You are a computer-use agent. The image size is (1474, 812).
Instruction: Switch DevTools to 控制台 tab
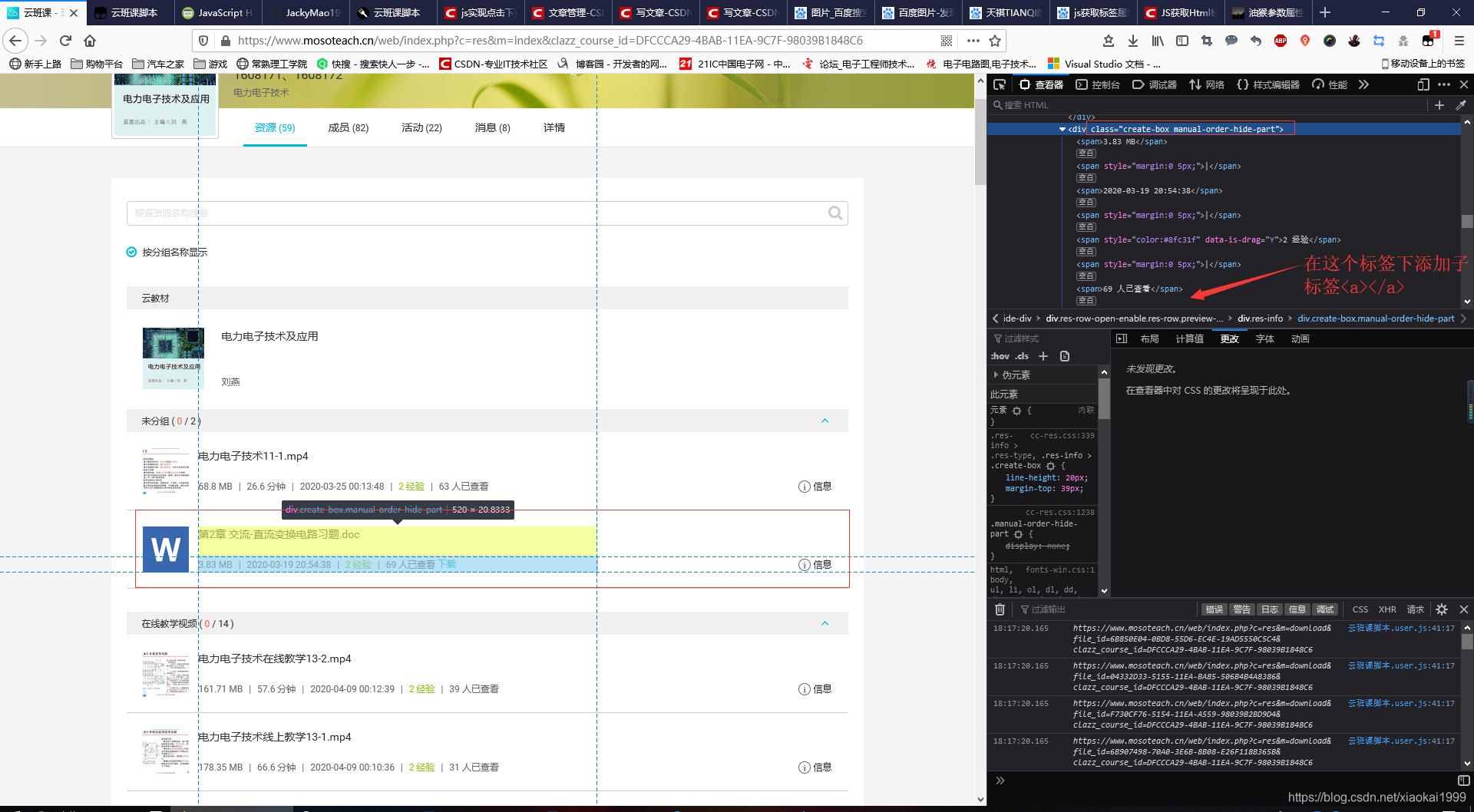pos(1098,84)
